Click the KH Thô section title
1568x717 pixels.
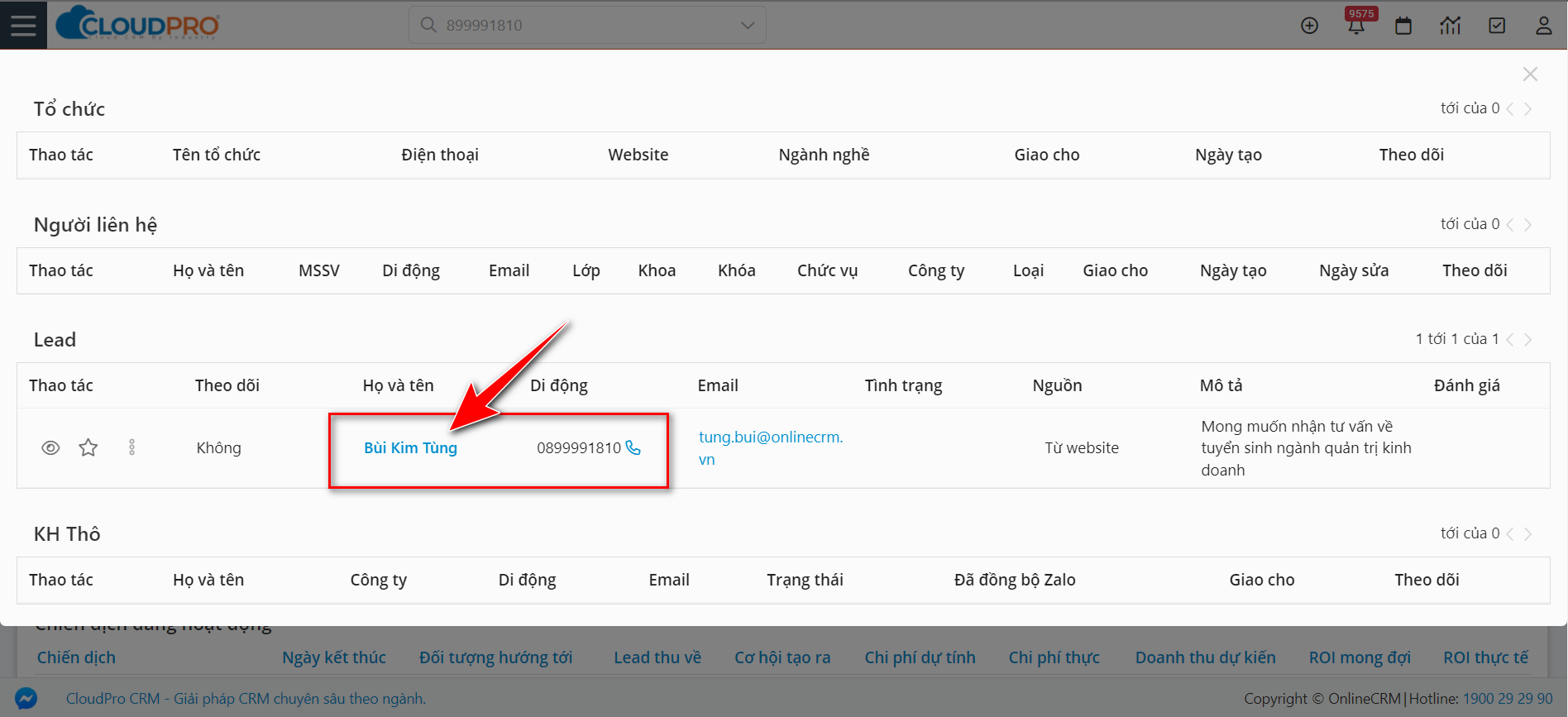[67, 534]
